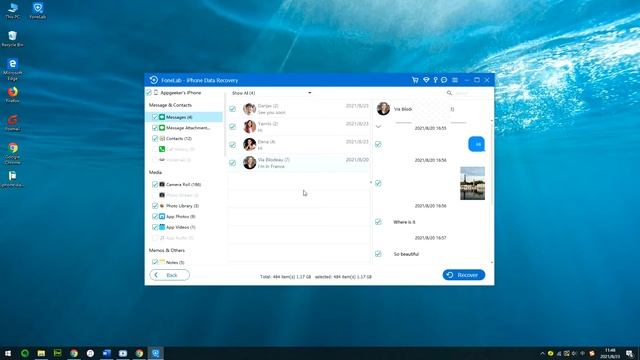640x360 pixels.
Task: Open the hamburger menu in FoneLab title bar
Action: 455,80
